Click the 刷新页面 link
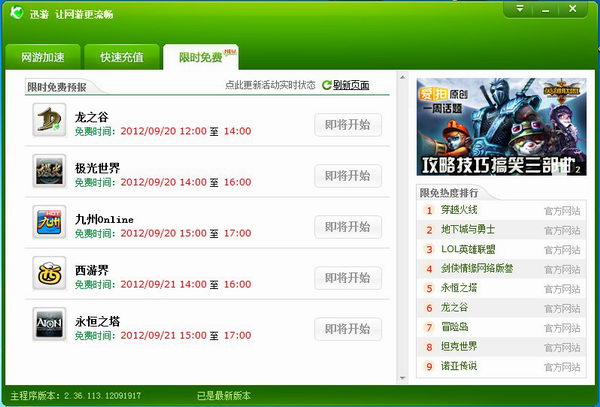The image size is (600, 407). coord(351,85)
